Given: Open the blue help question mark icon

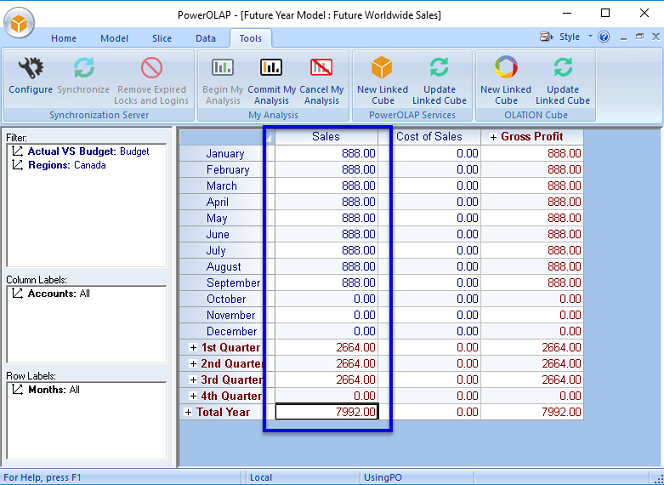Looking at the screenshot, I should pyautogui.click(x=604, y=37).
